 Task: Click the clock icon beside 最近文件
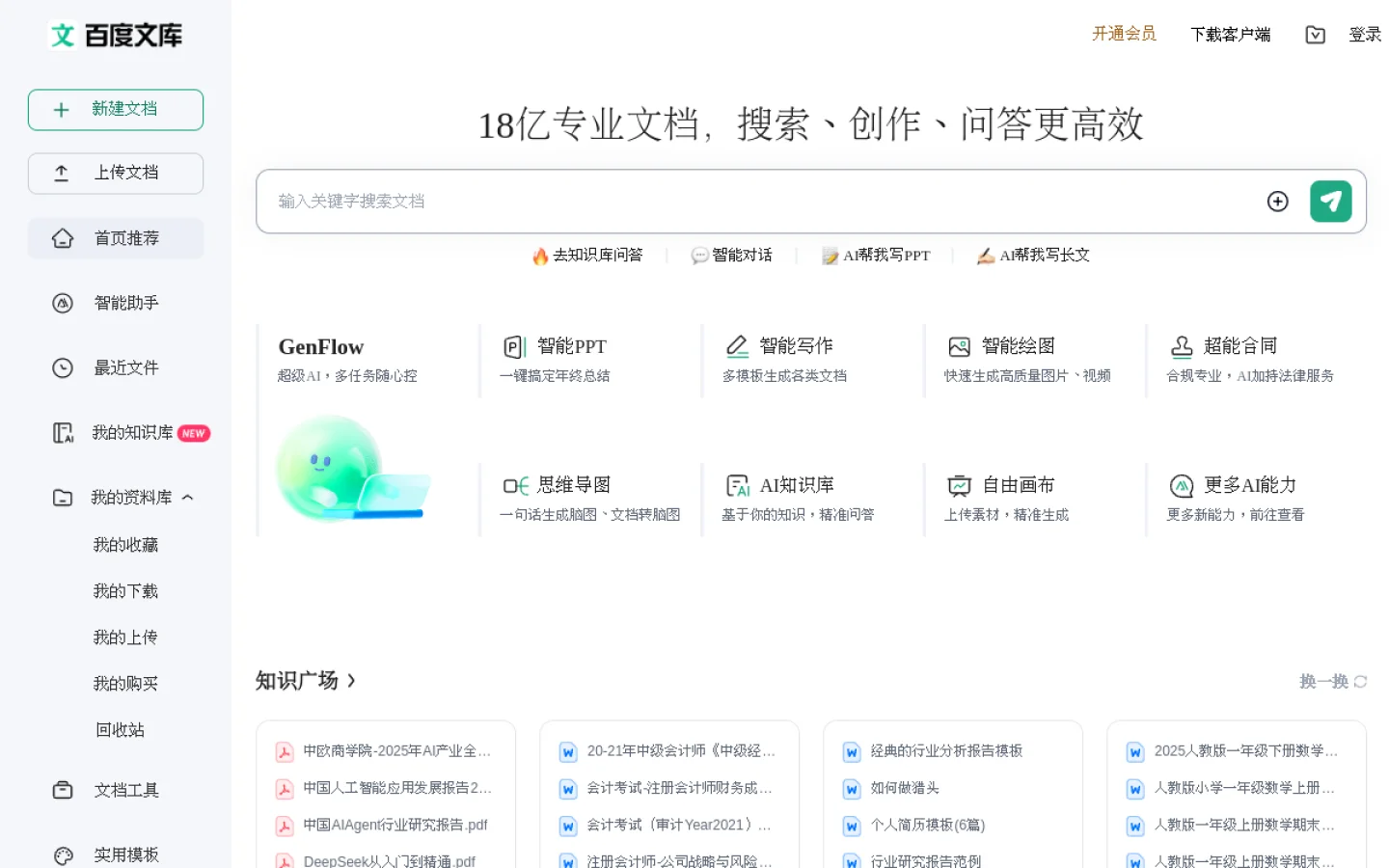(63, 367)
